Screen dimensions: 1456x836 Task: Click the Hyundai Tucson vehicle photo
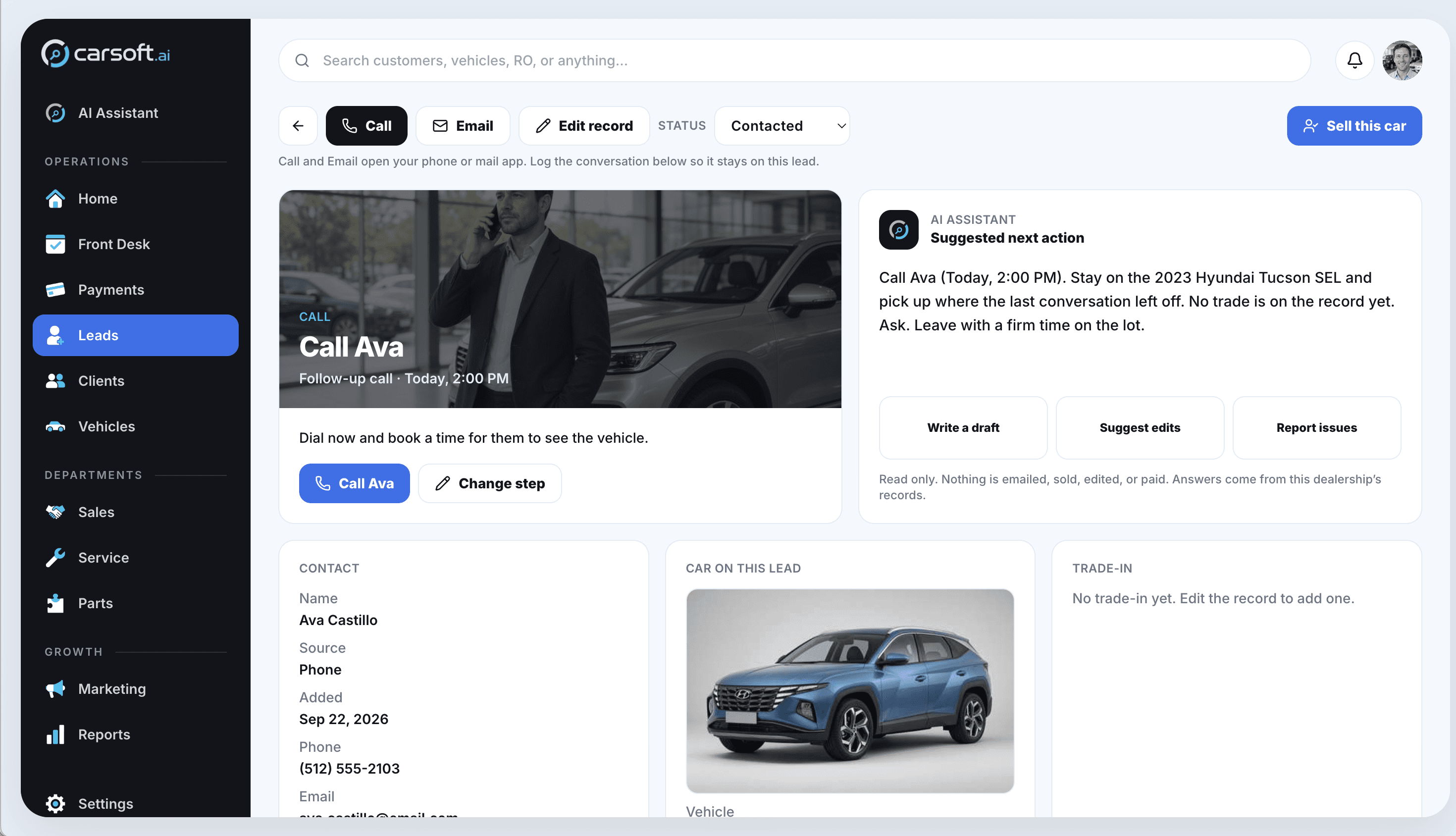[850, 691]
